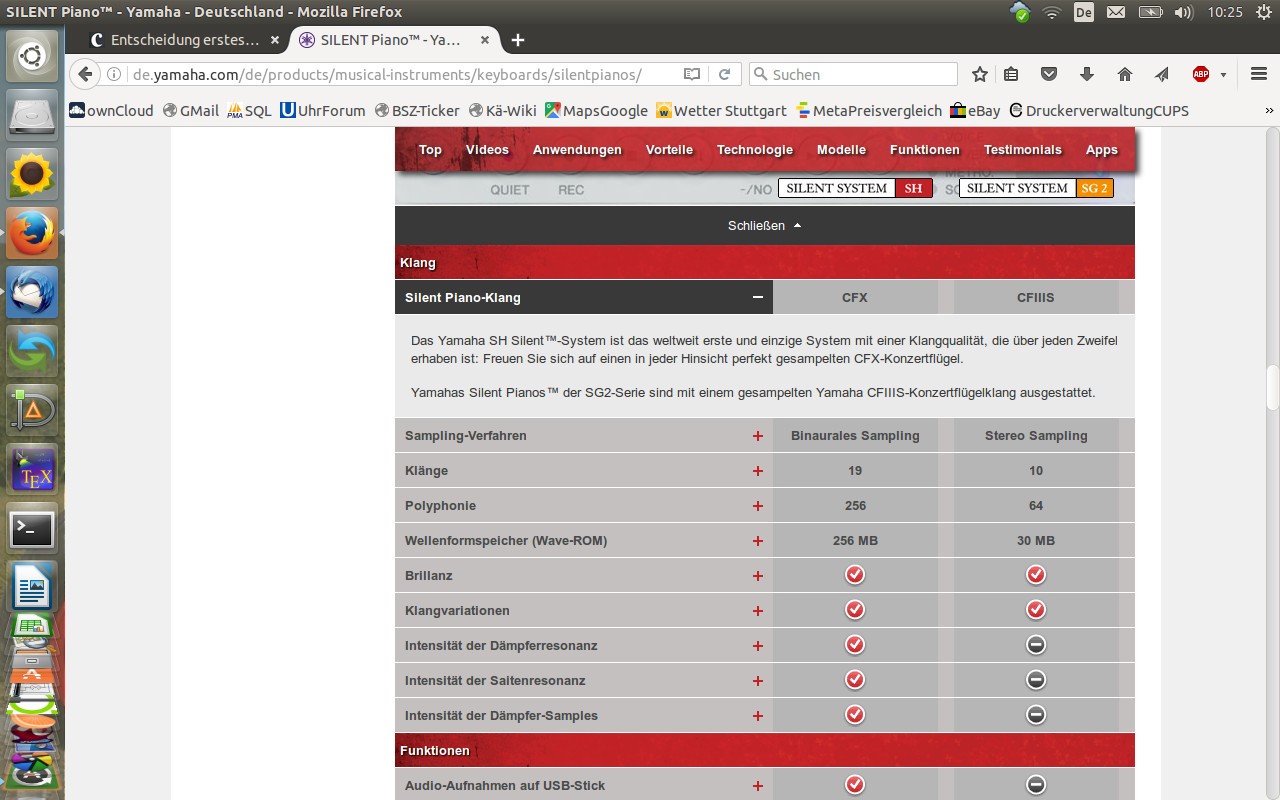Launch Files from the drive icon in dock

32,115
